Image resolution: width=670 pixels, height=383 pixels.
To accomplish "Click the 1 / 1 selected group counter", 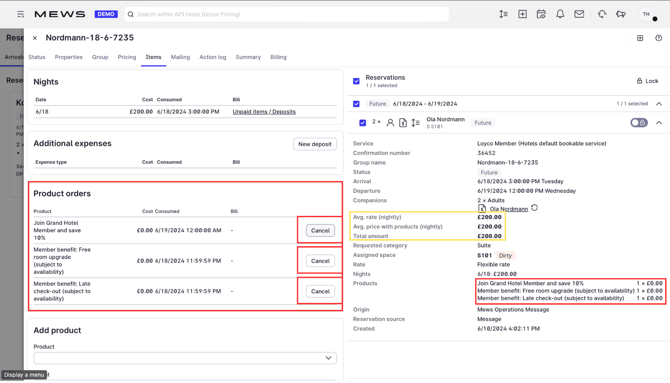I will (632, 103).
